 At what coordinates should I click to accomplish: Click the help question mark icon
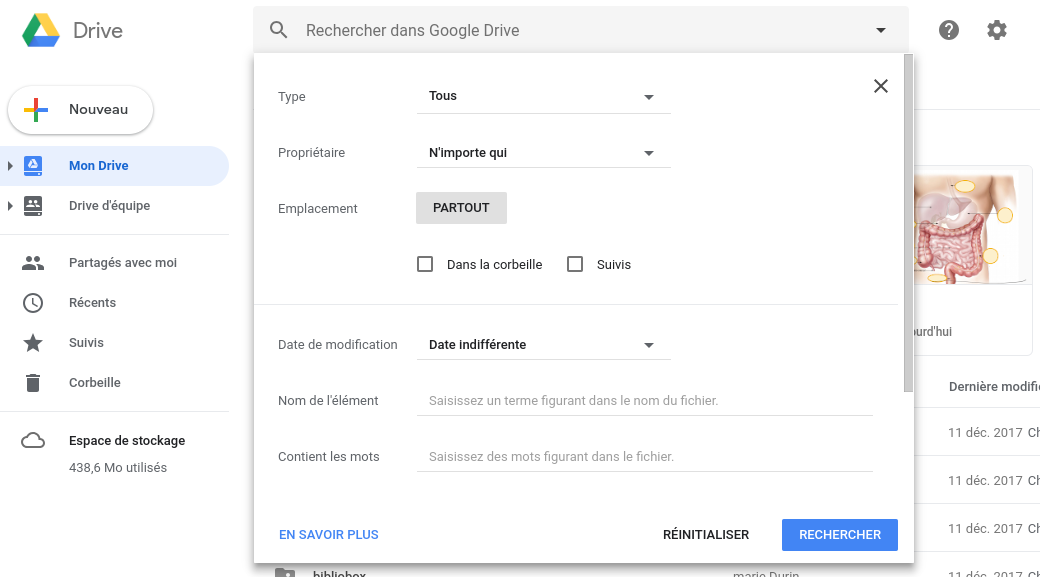(x=948, y=30)
